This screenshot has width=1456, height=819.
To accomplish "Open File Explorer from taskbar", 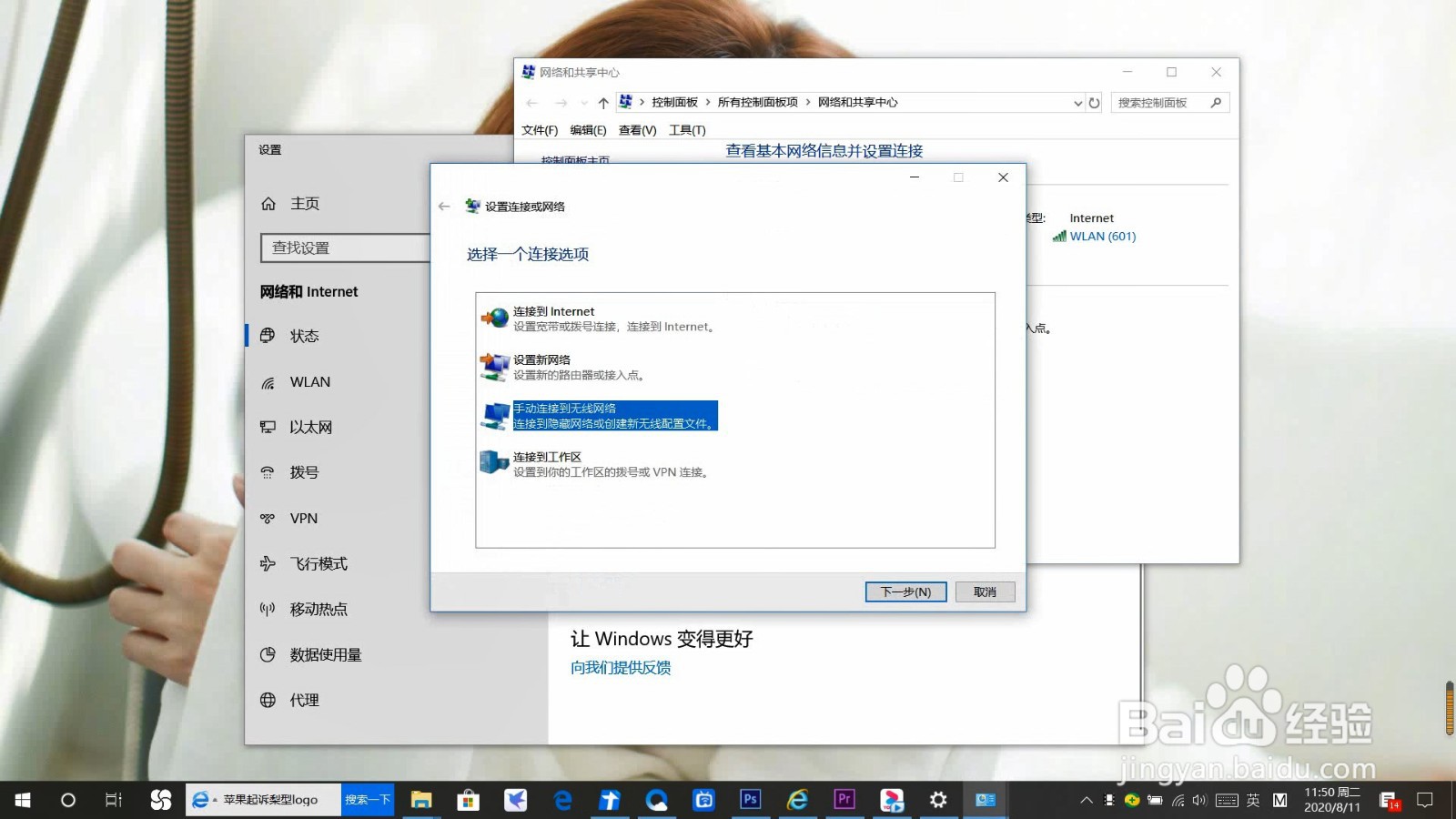I will pyautogui.click(x=420, y=800).
